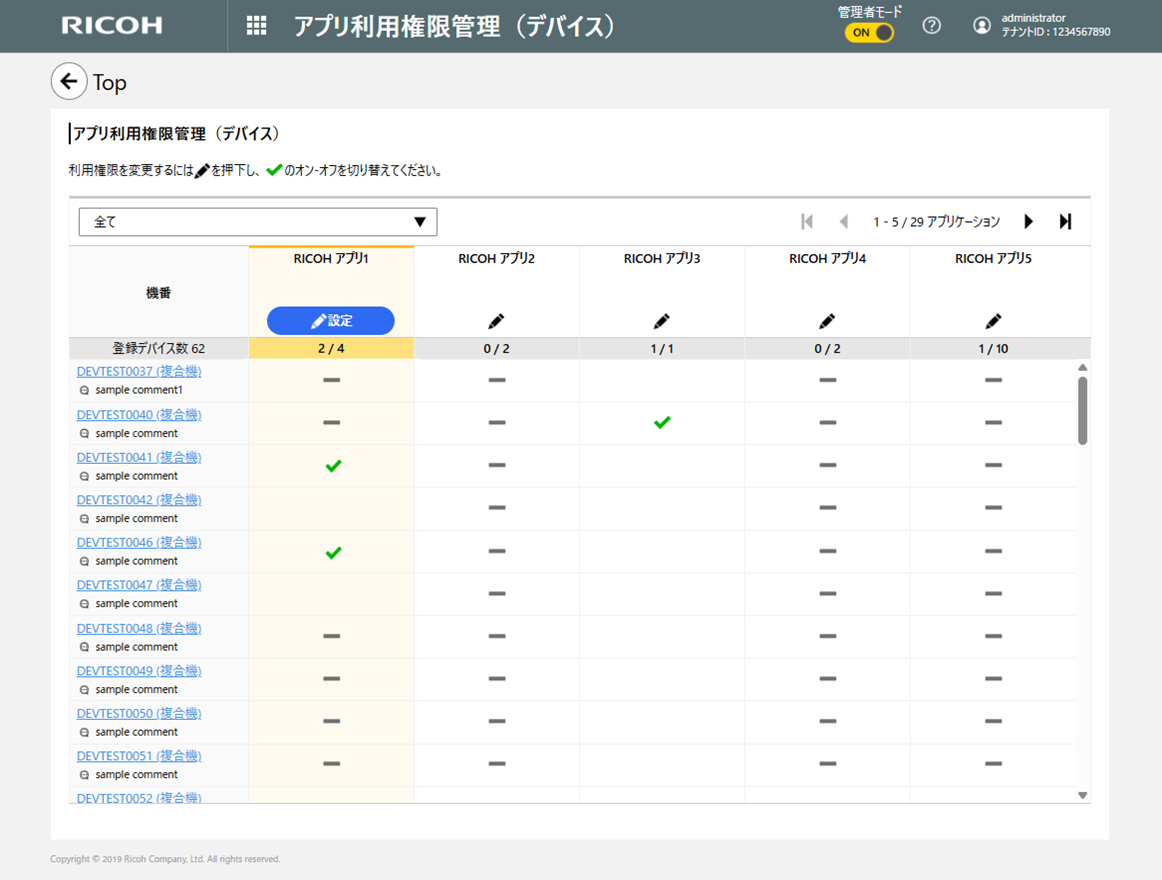Click scrollbar down arrow in device table
Screen dimensions: 1162x880
tap(1083, 795)
